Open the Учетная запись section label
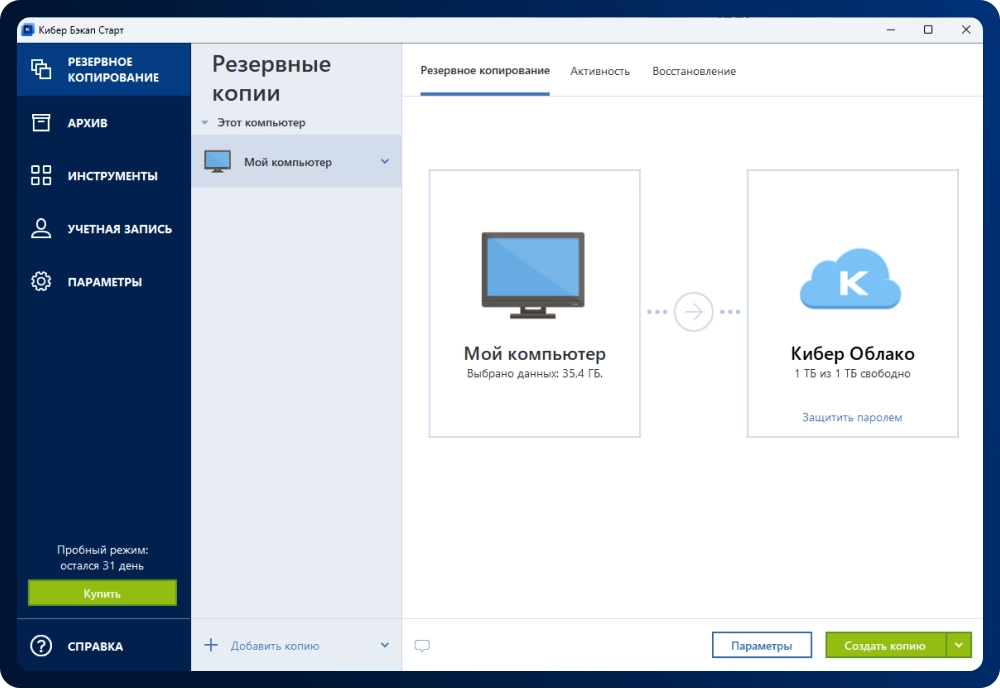The image size is (1000, 689). tap(120, 229)
